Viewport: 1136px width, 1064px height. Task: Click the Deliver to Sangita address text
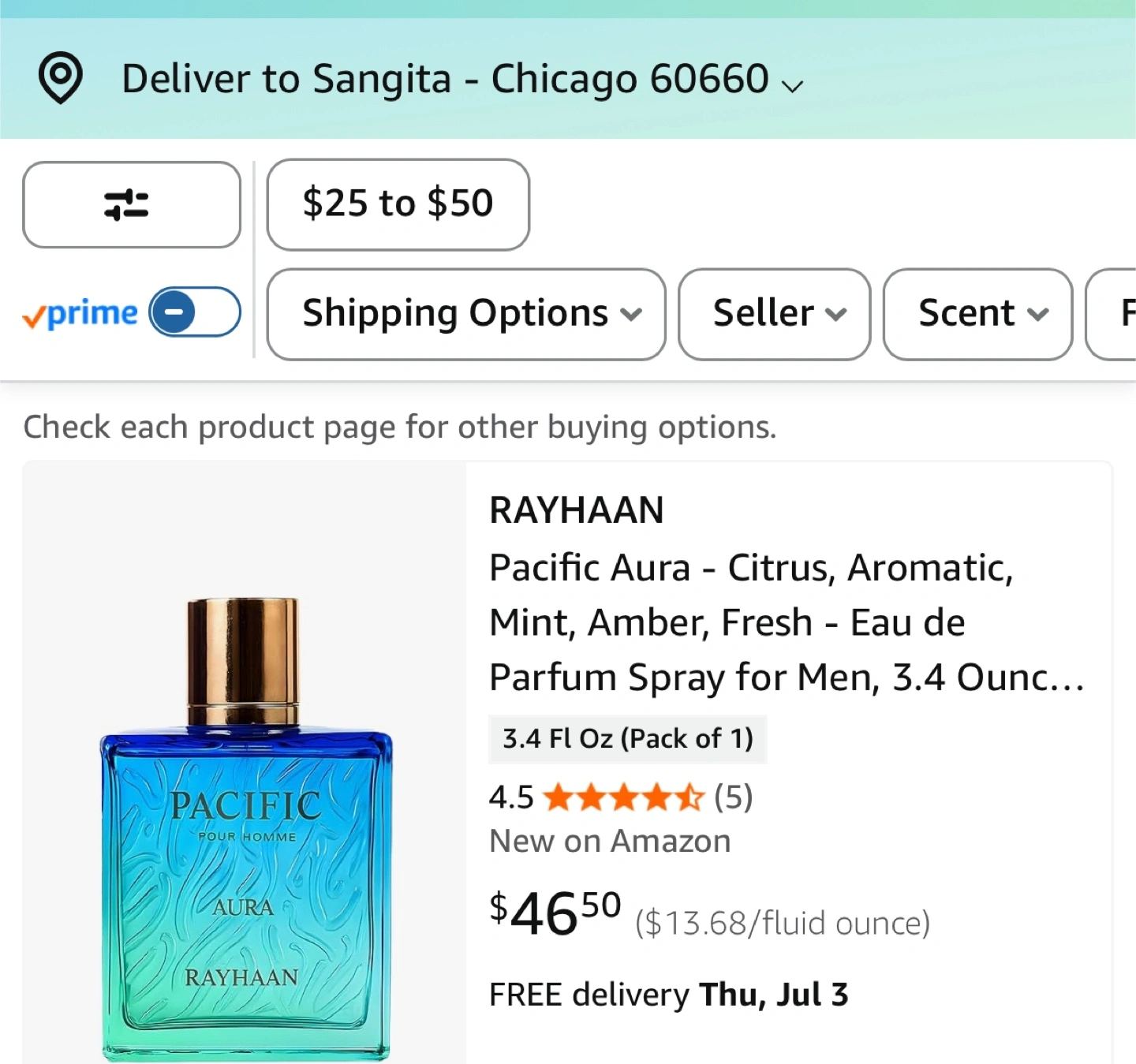coord(445,79)
